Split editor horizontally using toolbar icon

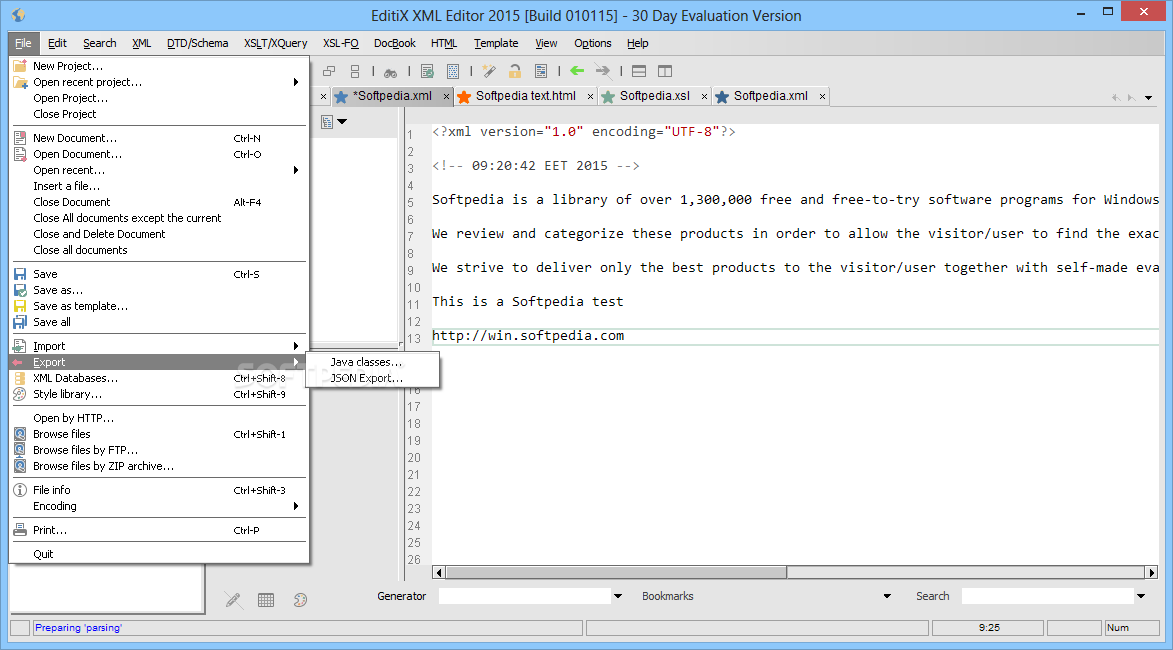(x=639, y=71)
